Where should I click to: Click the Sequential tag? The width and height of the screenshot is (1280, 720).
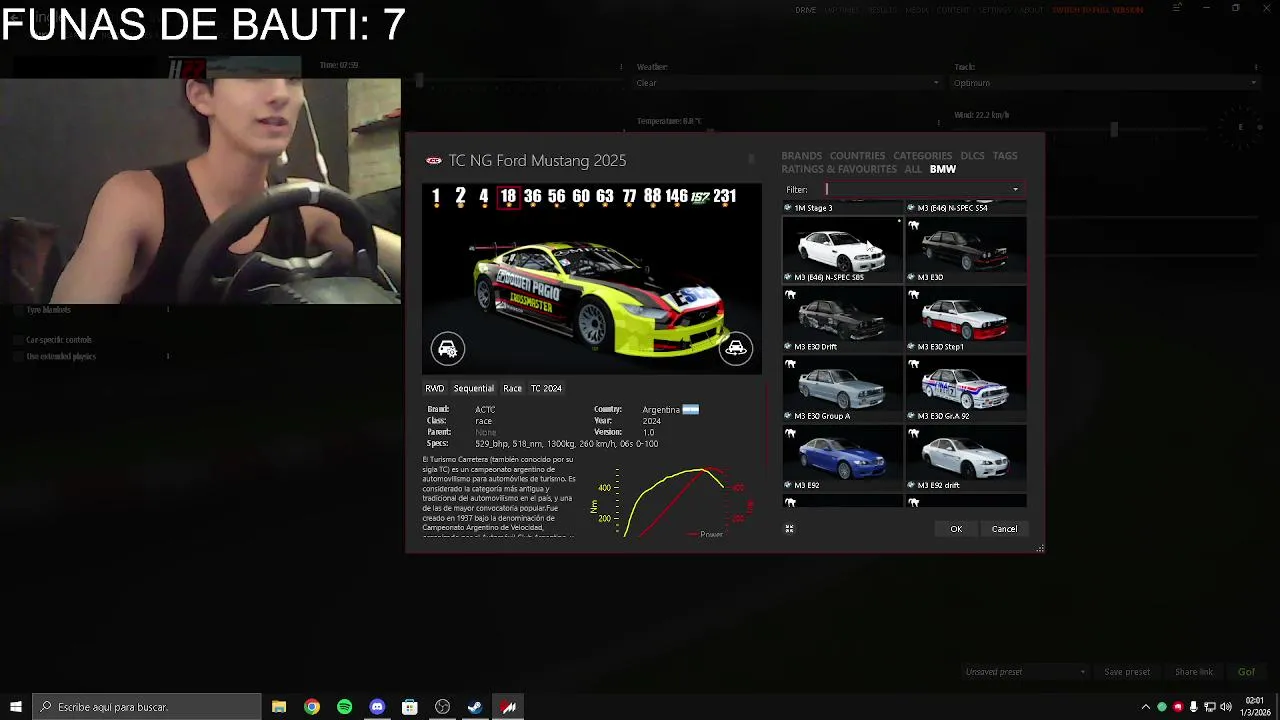(x=473, y=388)
